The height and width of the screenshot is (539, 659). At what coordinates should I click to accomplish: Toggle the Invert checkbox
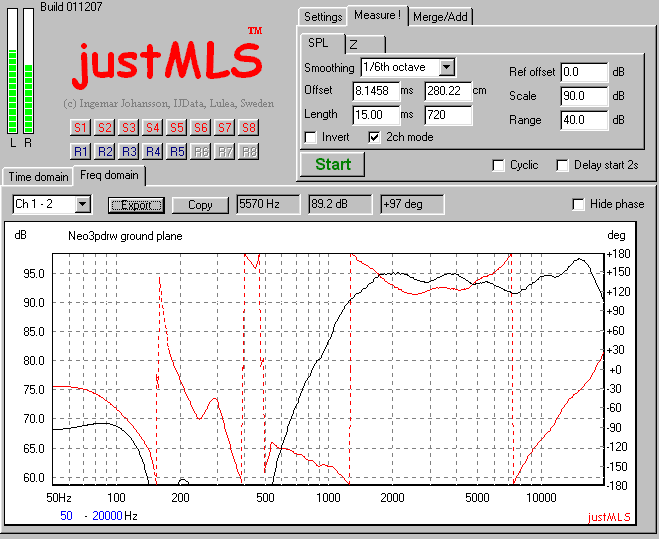point(311,137)
